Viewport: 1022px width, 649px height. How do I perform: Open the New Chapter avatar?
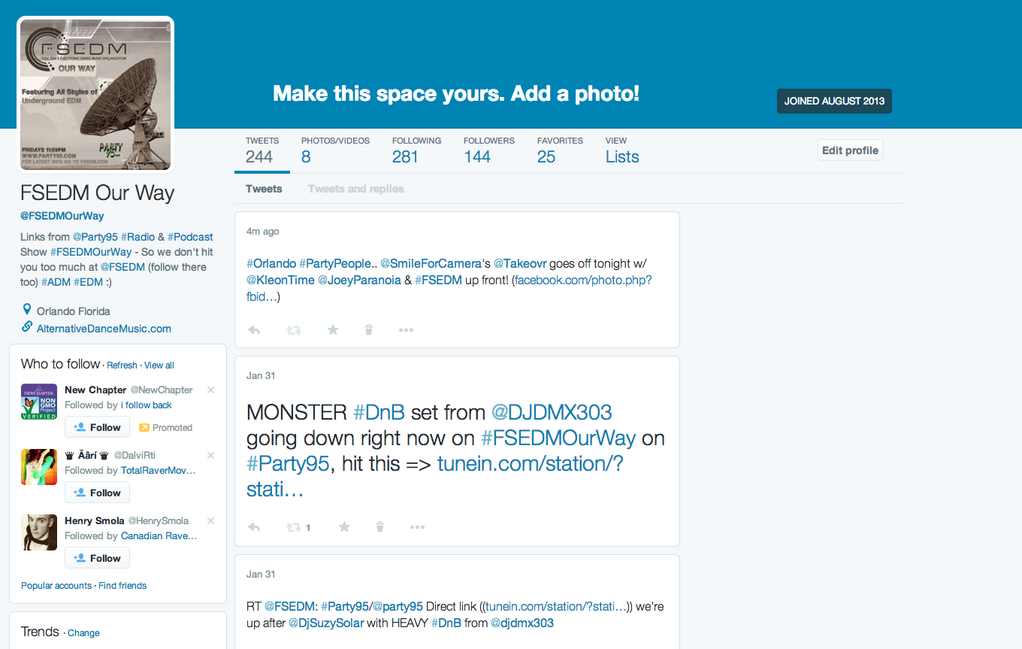(39, 401)
